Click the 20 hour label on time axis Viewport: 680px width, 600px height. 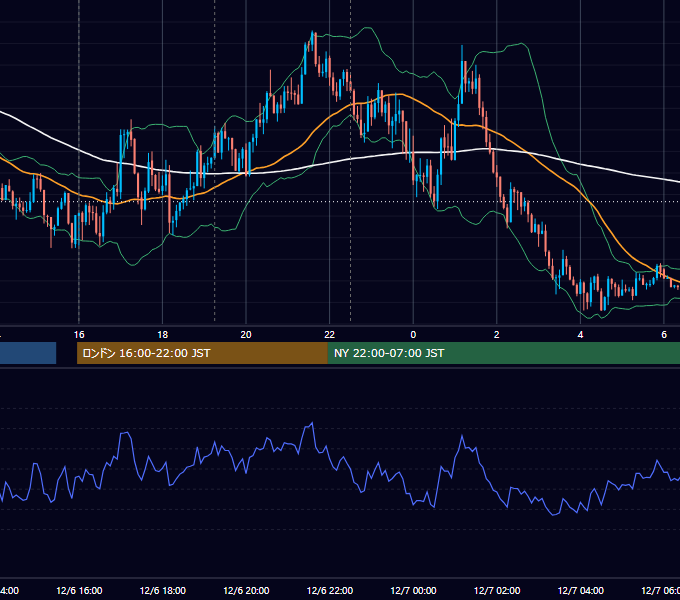coord(246,335)
